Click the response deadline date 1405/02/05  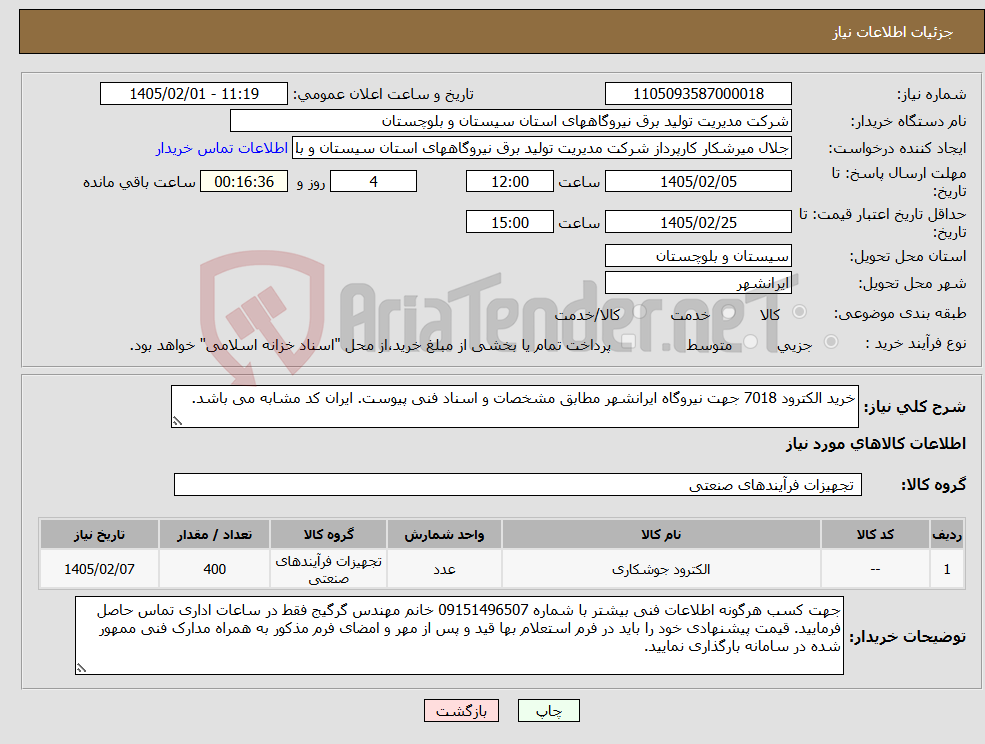(698, 182)
